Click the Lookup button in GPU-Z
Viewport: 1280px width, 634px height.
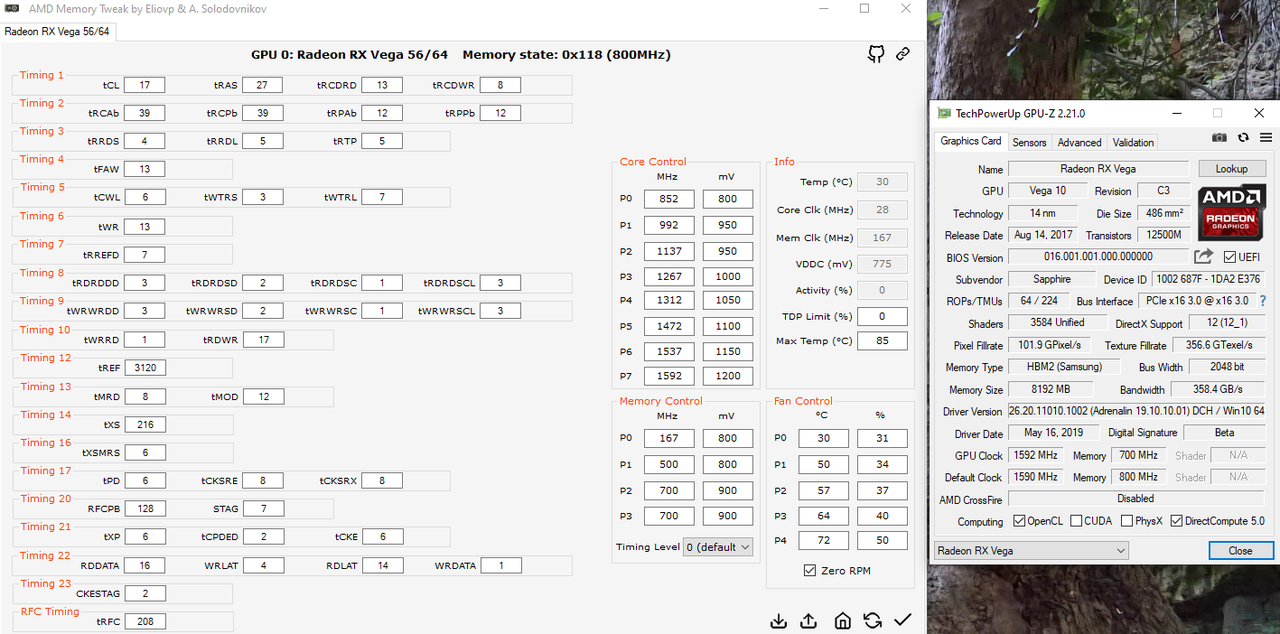click(x=1232, y=169)
